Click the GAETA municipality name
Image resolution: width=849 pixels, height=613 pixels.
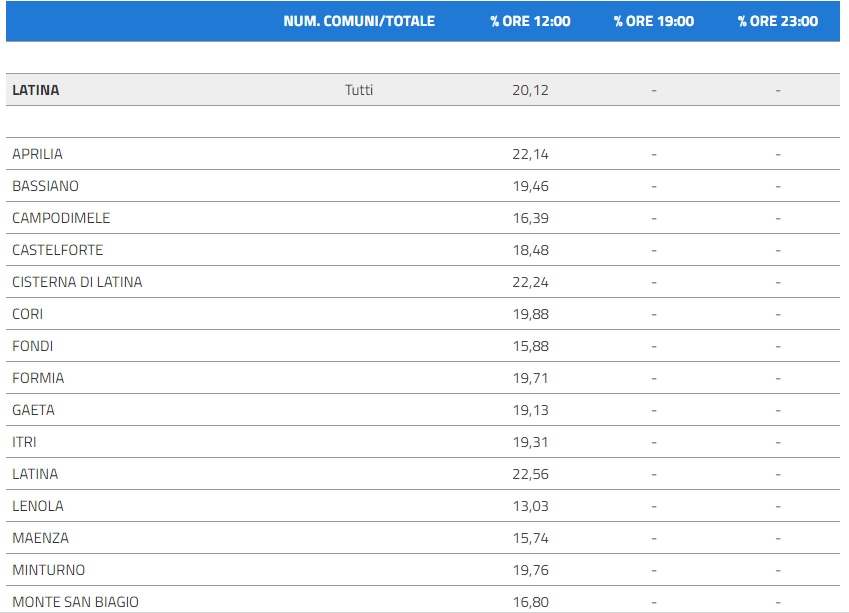33,410
